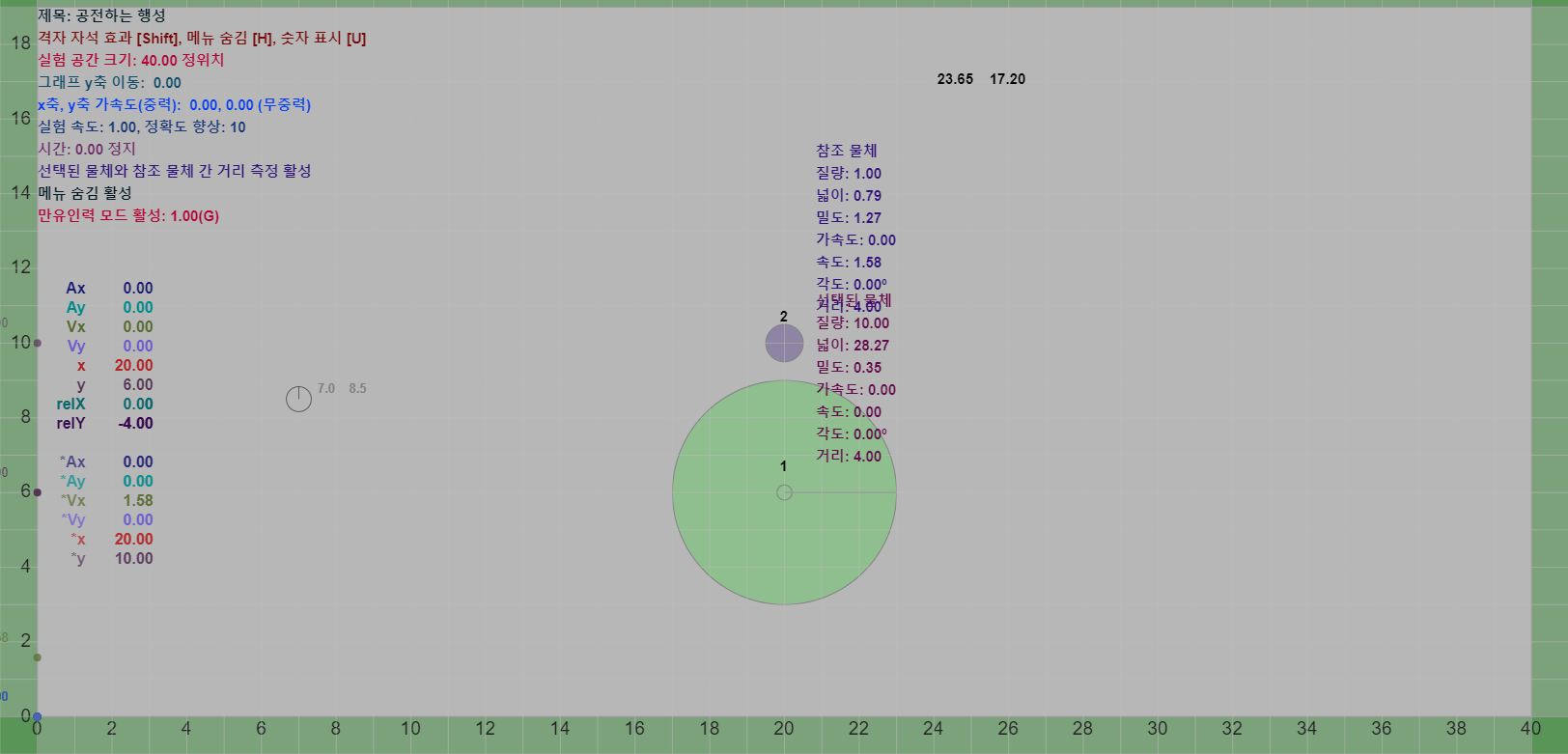Click the selected object's 넓이: 28.27 value
1568x754 pixels.
(x=853, y=345)
